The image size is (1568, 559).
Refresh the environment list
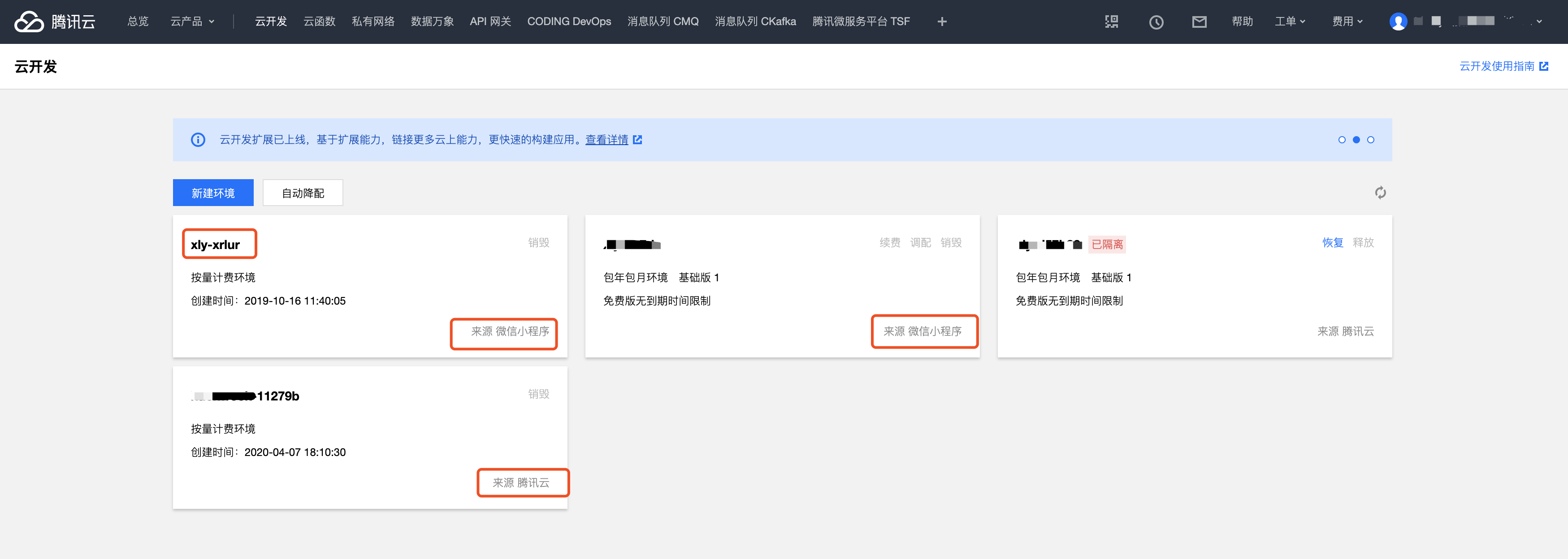(1380, 193)
